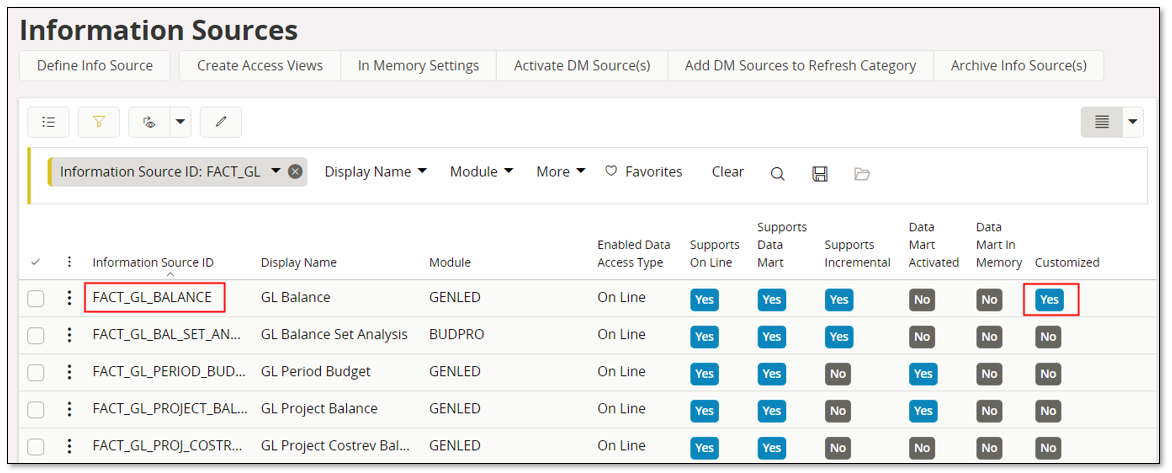Click the Archive Info Source(s) button

1018,66
